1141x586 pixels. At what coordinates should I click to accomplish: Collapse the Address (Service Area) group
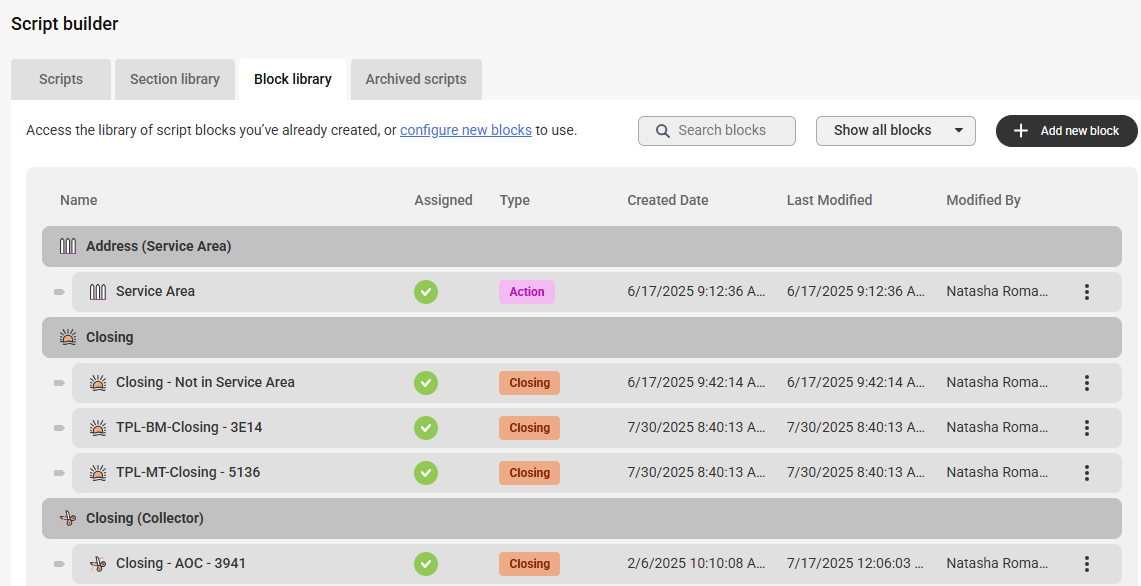click(581, 246)
